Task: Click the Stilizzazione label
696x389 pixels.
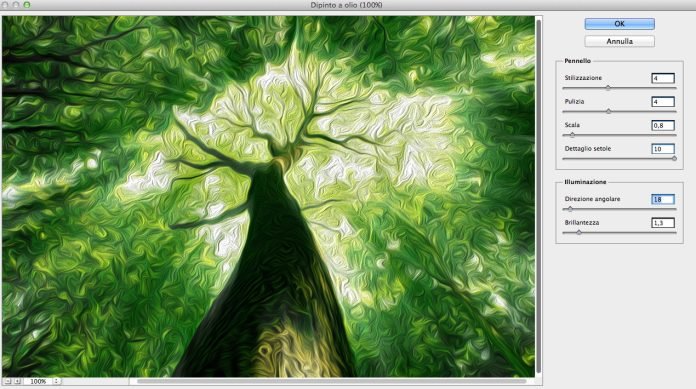Action: pyautogui.click(x=583, y=78)
